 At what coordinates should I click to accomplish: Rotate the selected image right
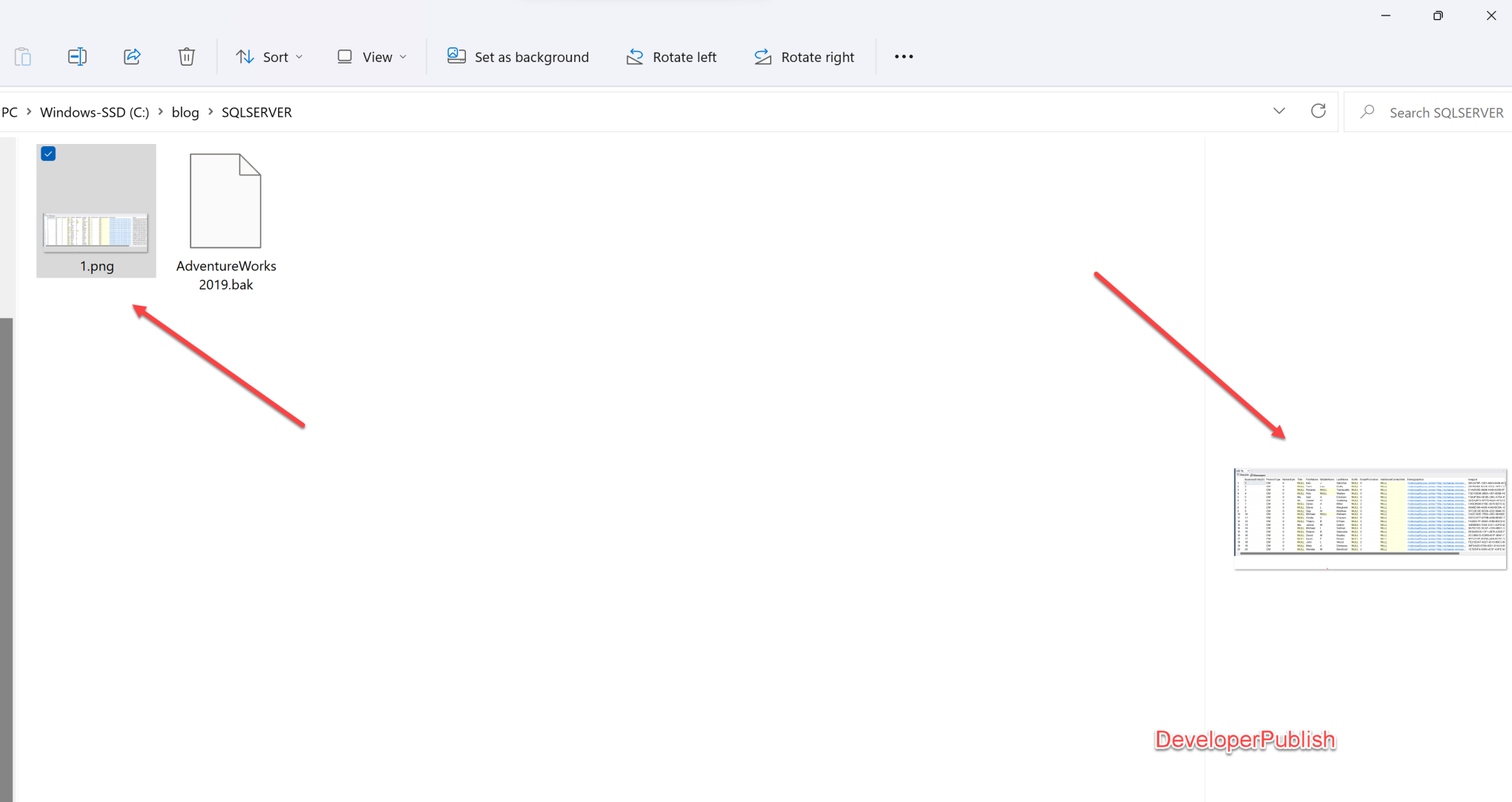click(803, 56)
